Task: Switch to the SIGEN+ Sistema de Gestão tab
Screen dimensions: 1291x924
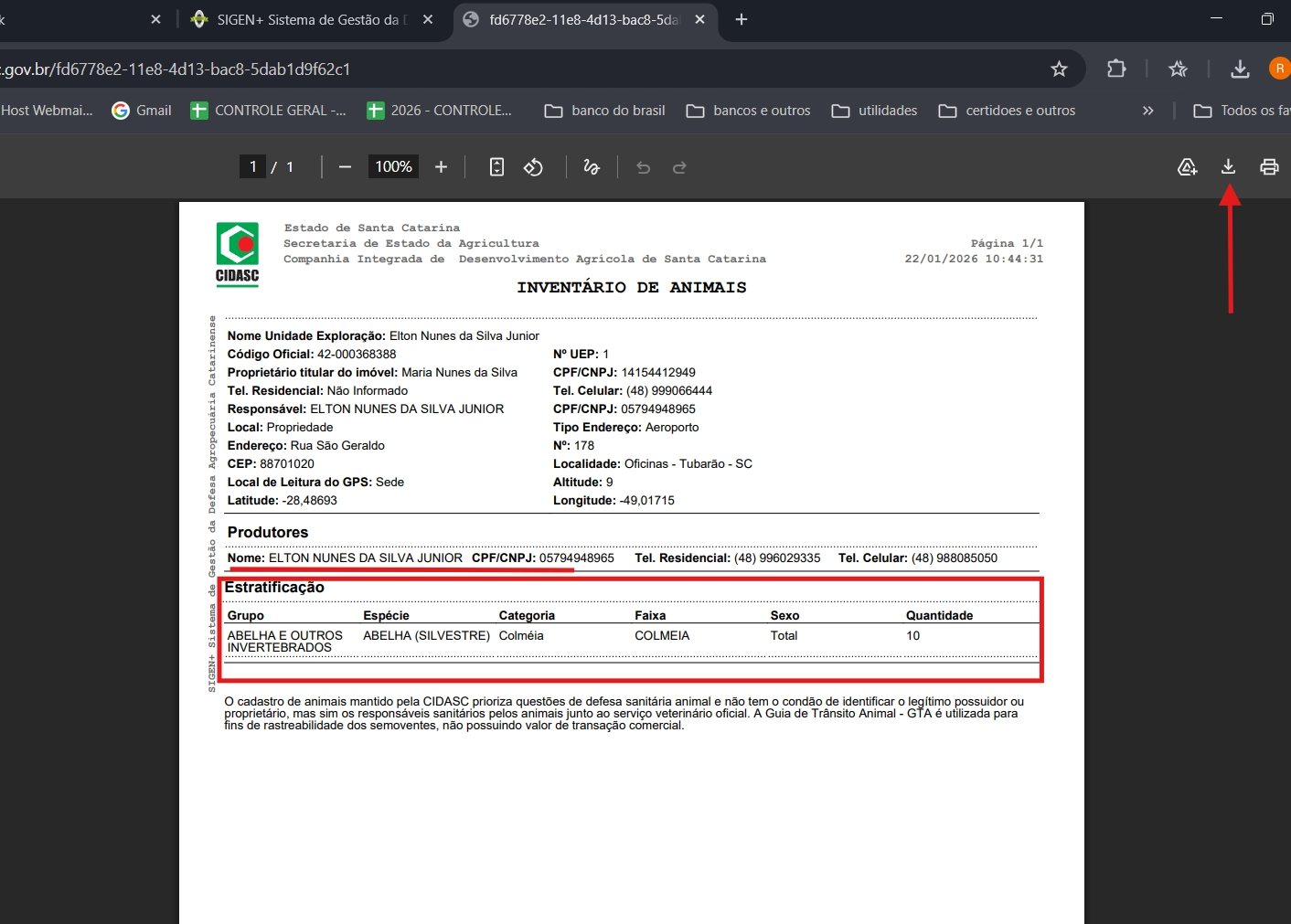Action: pyautogui.click(x=306, y=19)
